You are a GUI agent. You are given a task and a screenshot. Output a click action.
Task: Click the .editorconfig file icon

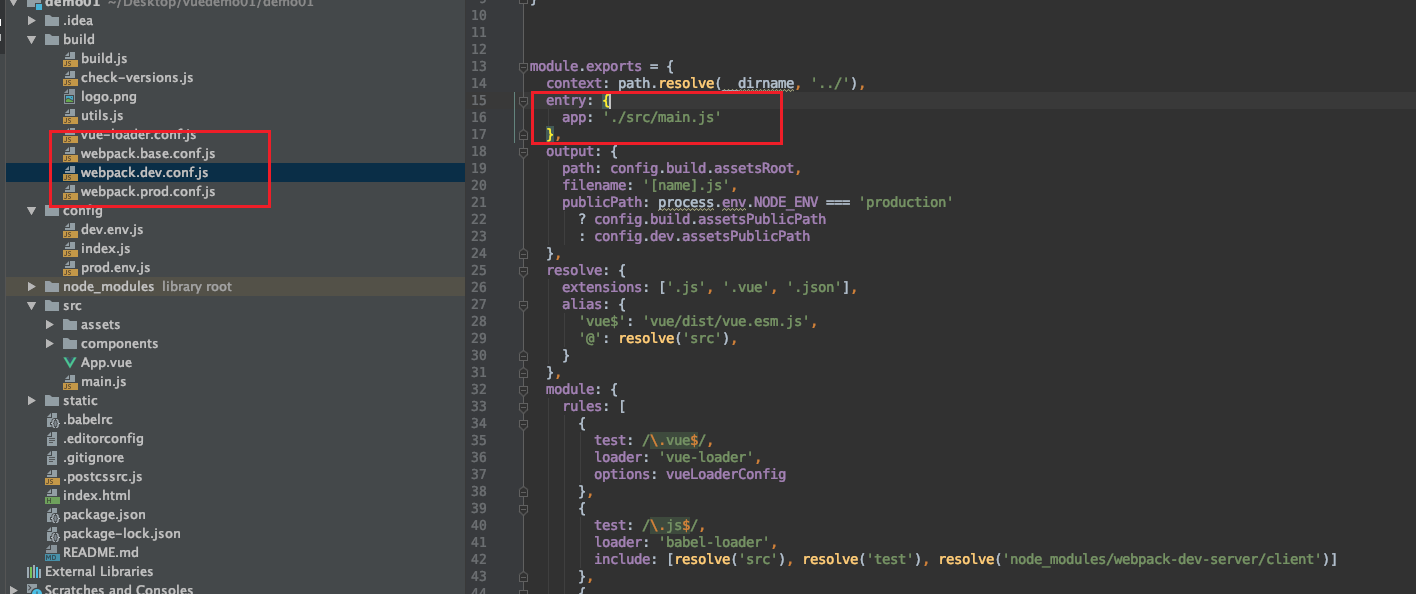click(52, 439)
